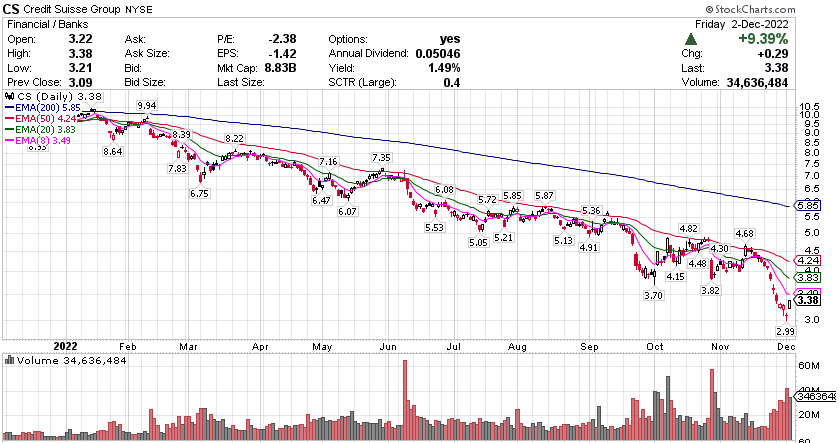Click the Mkt Cap 8.83B value
Viewport: 840px width, 443px height.
(x=280, y=68)
